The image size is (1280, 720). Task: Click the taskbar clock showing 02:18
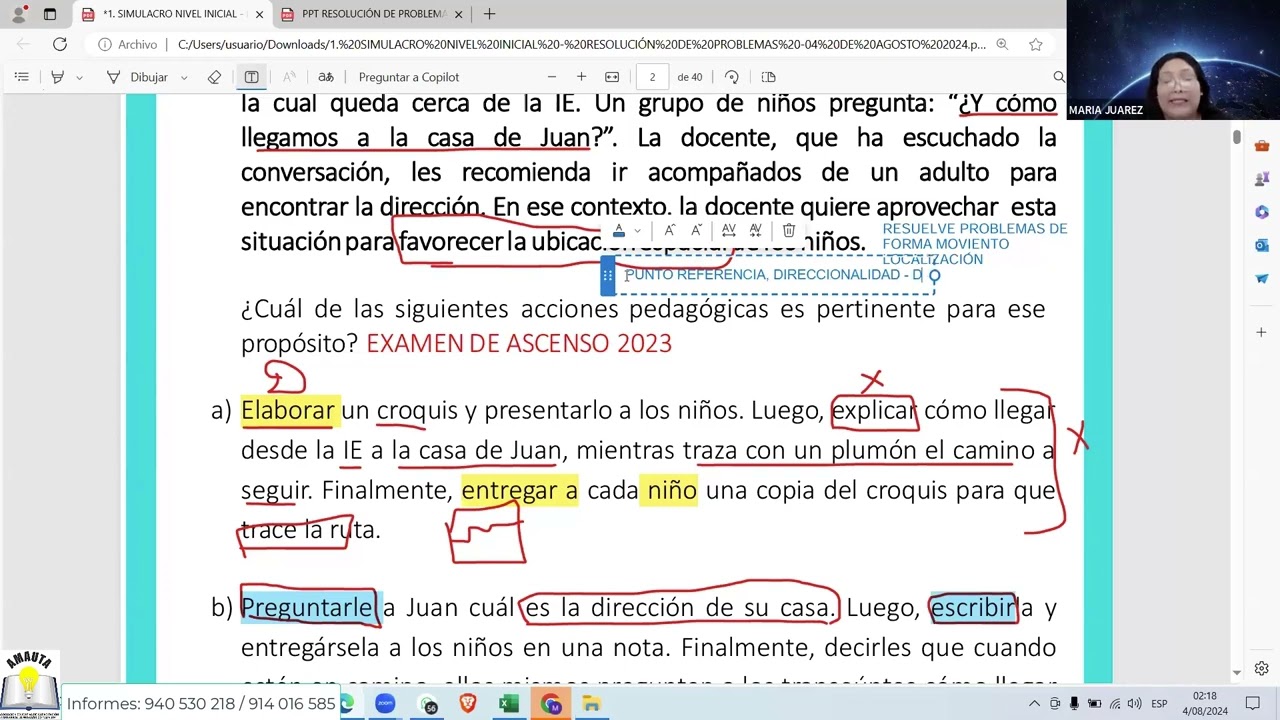coord(1205,704)
